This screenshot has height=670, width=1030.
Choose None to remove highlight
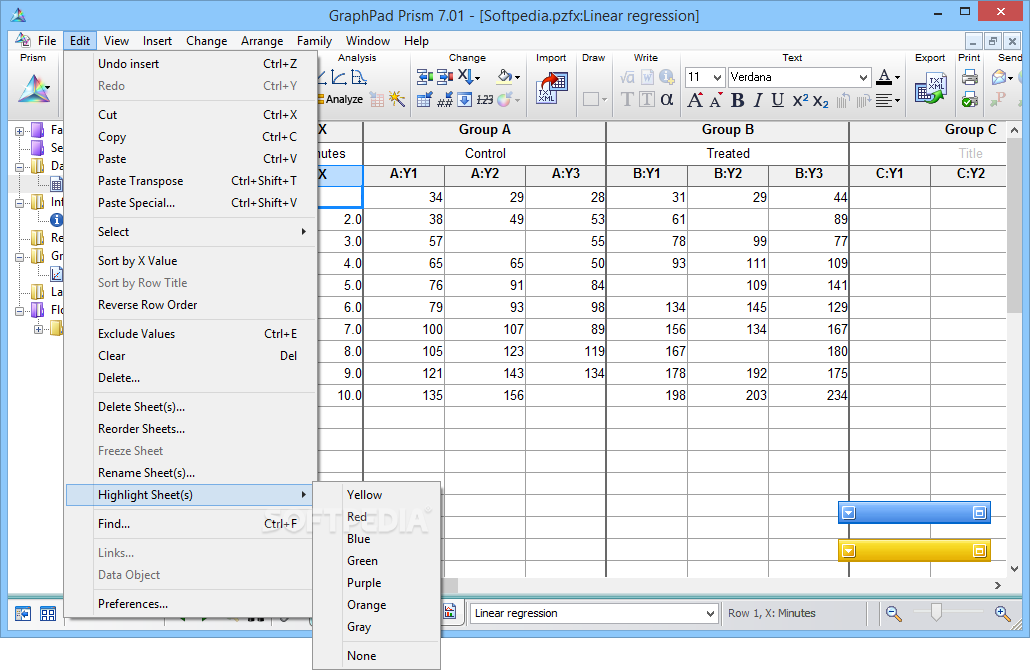376,656
